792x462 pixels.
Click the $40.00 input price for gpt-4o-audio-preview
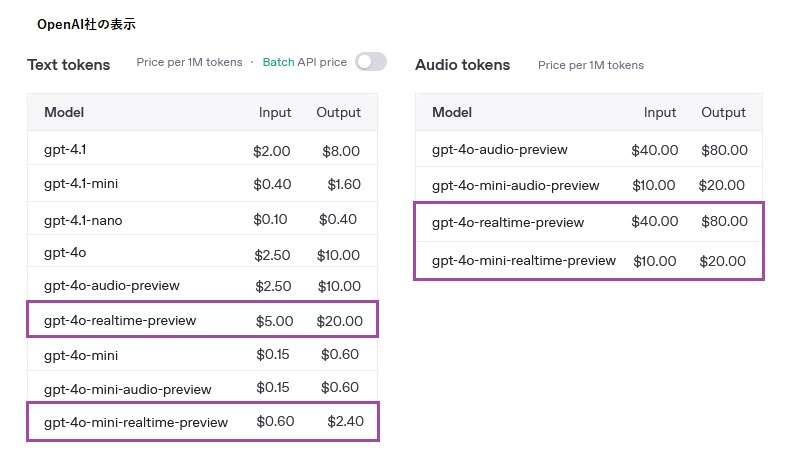coord(655,150)
